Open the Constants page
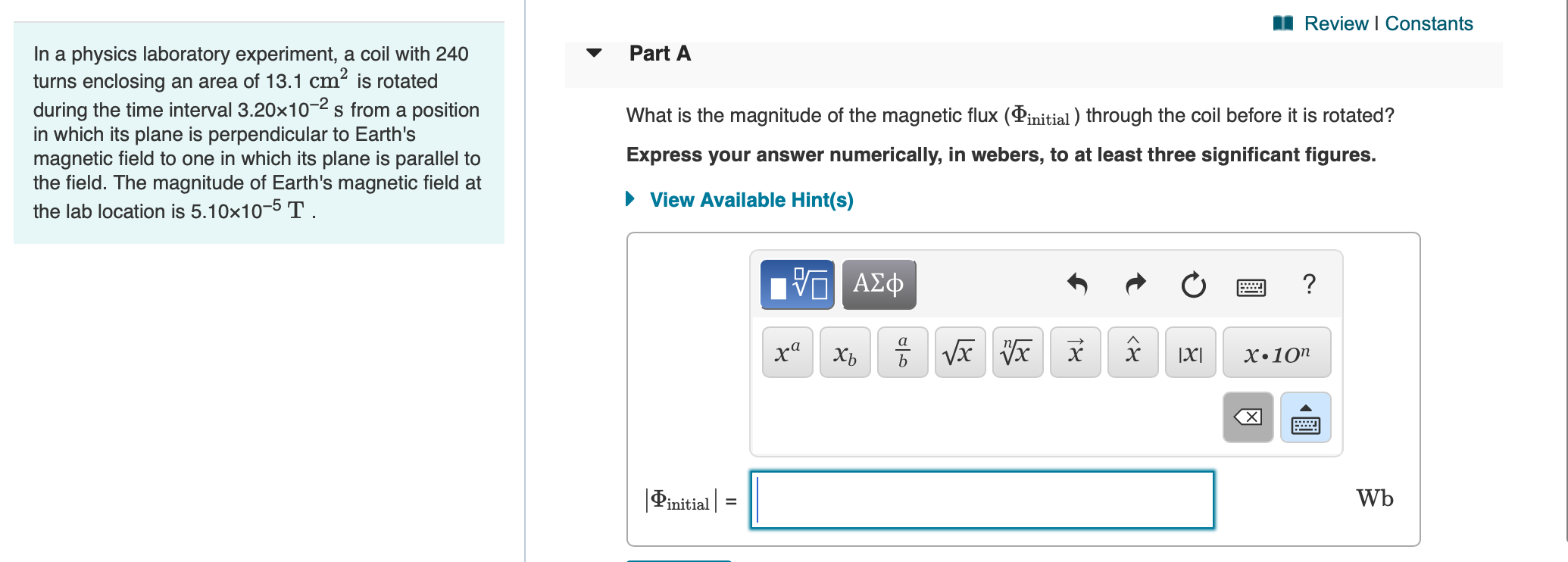 pos(1430,23)
